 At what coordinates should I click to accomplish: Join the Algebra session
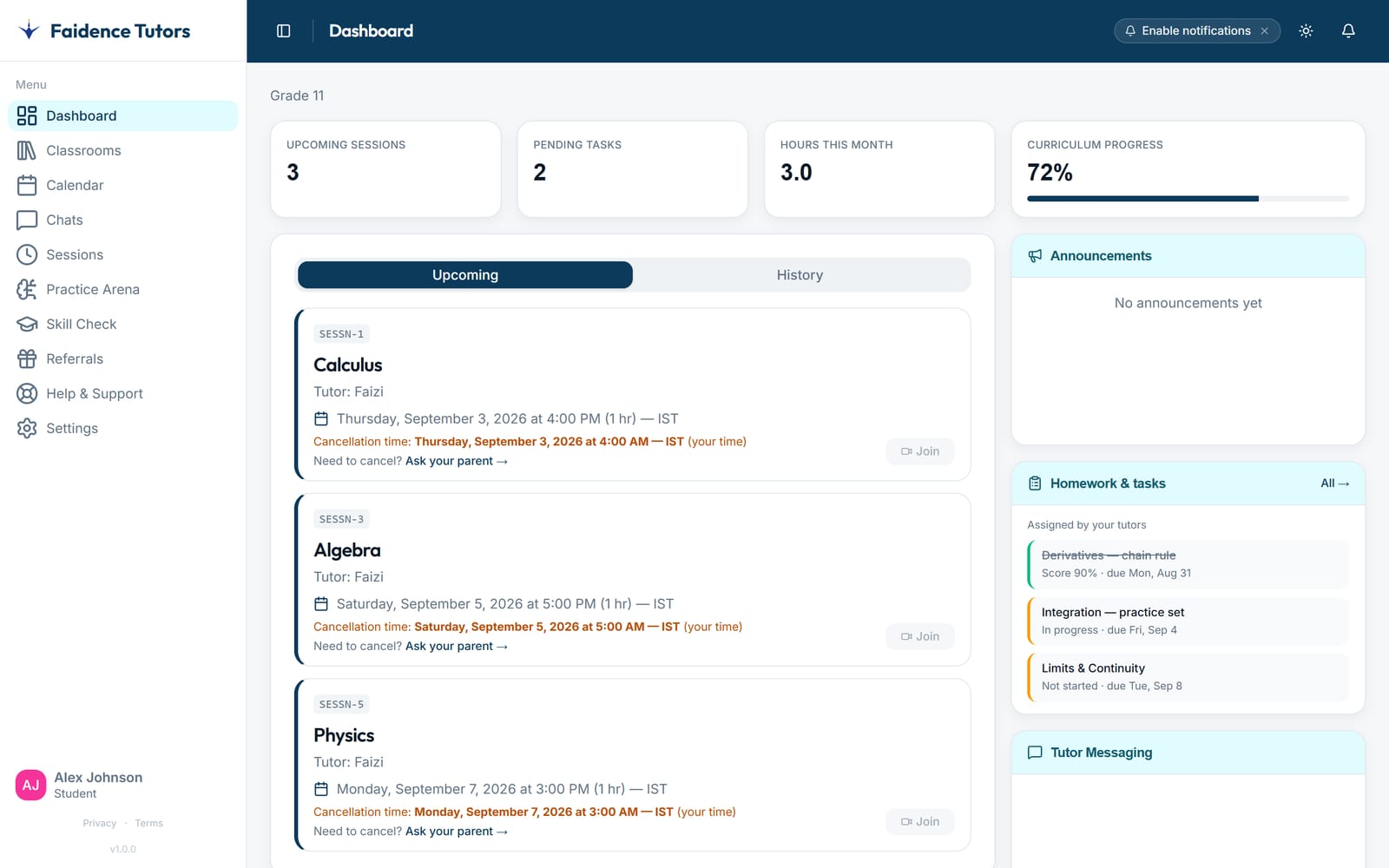pyautogui.click(x=920, y=636)
